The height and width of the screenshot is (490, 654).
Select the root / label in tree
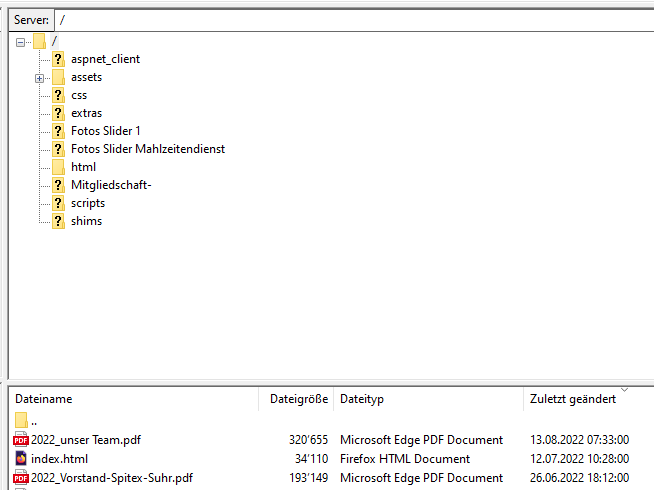click(54, 41)
